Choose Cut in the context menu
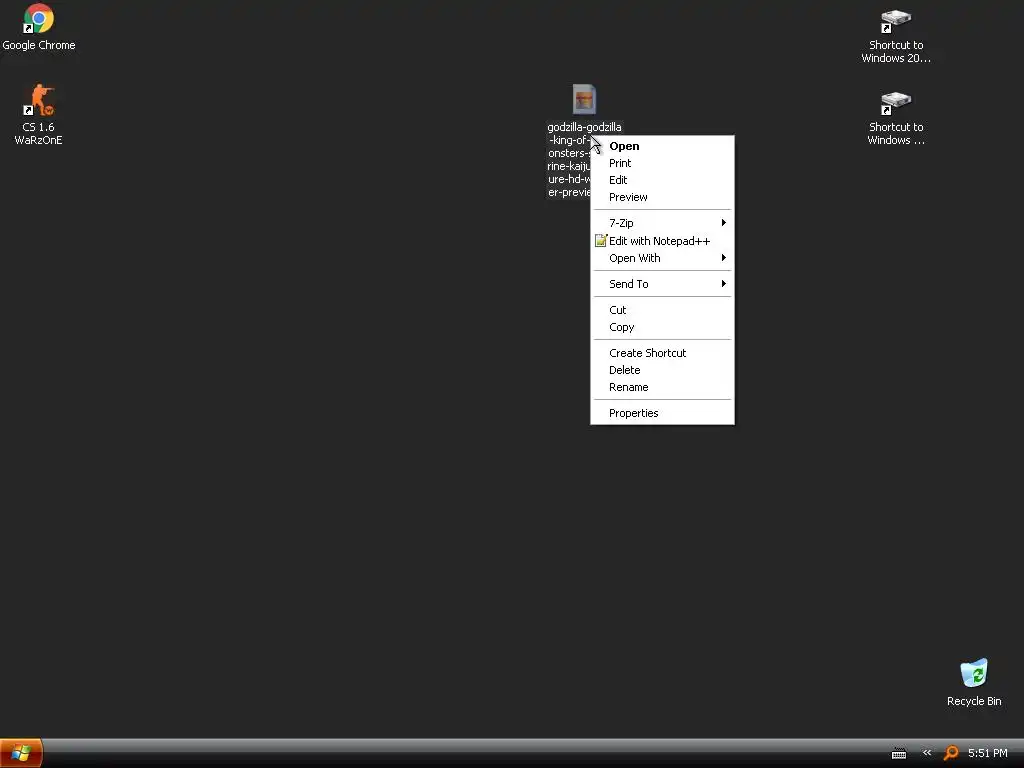 pos(662,310)
